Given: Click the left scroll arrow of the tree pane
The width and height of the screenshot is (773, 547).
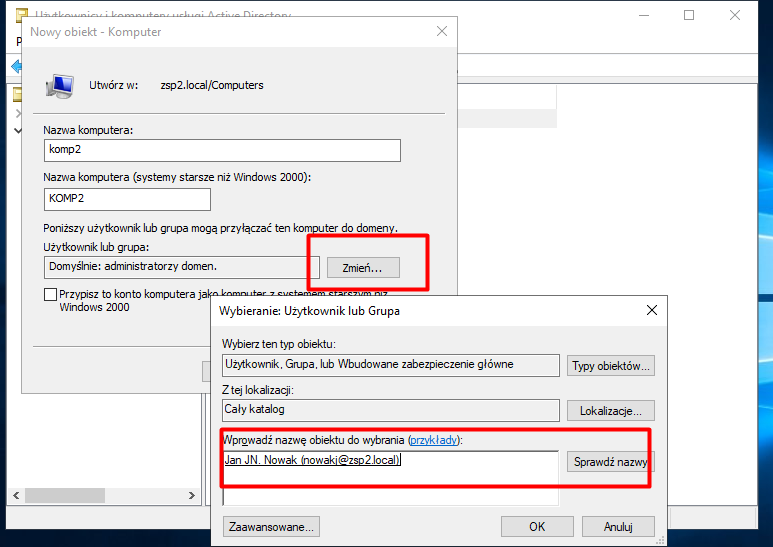Looking at the screenshot, I should click(15, 496).
